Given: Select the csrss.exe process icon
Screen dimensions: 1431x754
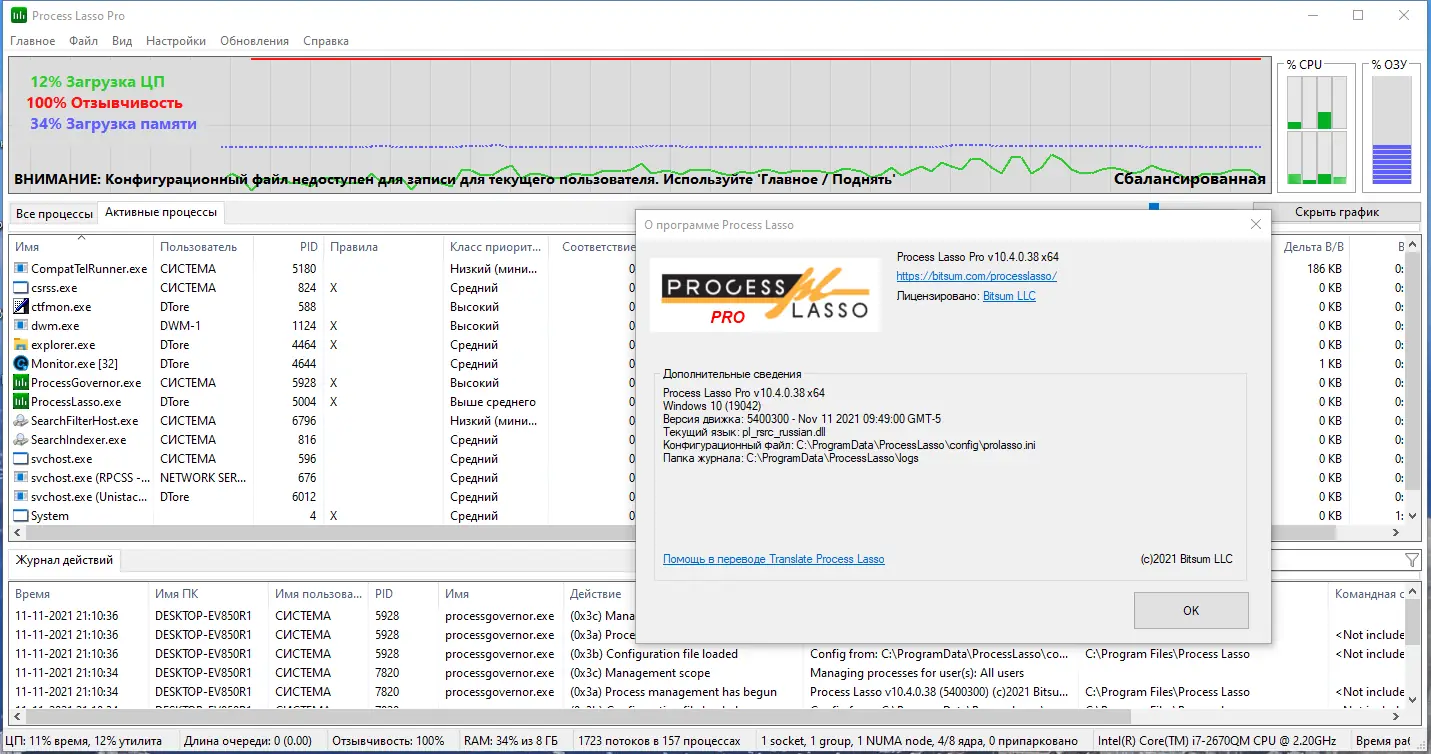Looking at the screenshot, I should (21, 288).
